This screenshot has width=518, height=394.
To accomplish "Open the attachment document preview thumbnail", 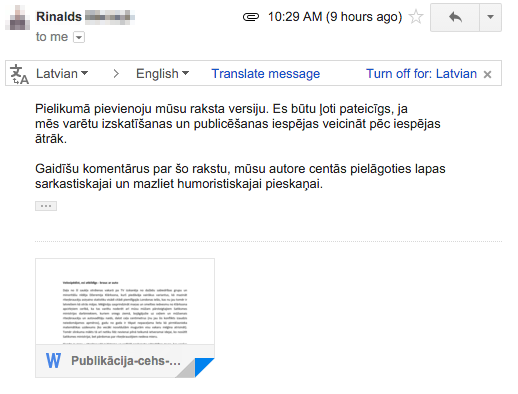I will (x=125, y=302).
